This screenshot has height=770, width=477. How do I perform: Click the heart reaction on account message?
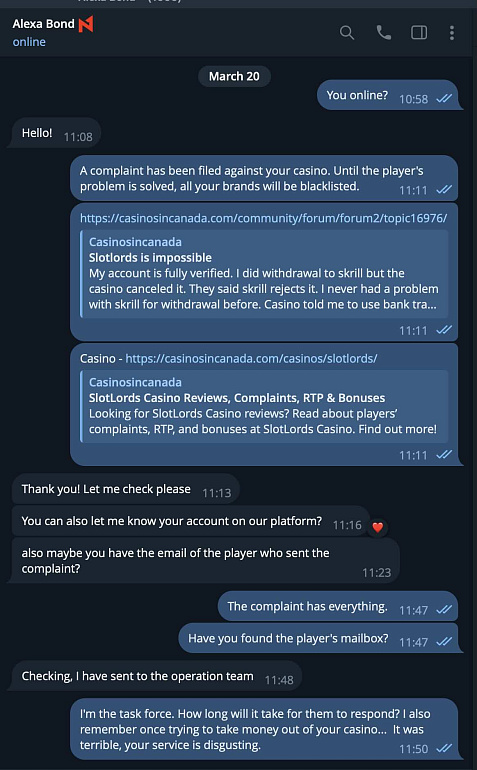(x=377, y=527)
